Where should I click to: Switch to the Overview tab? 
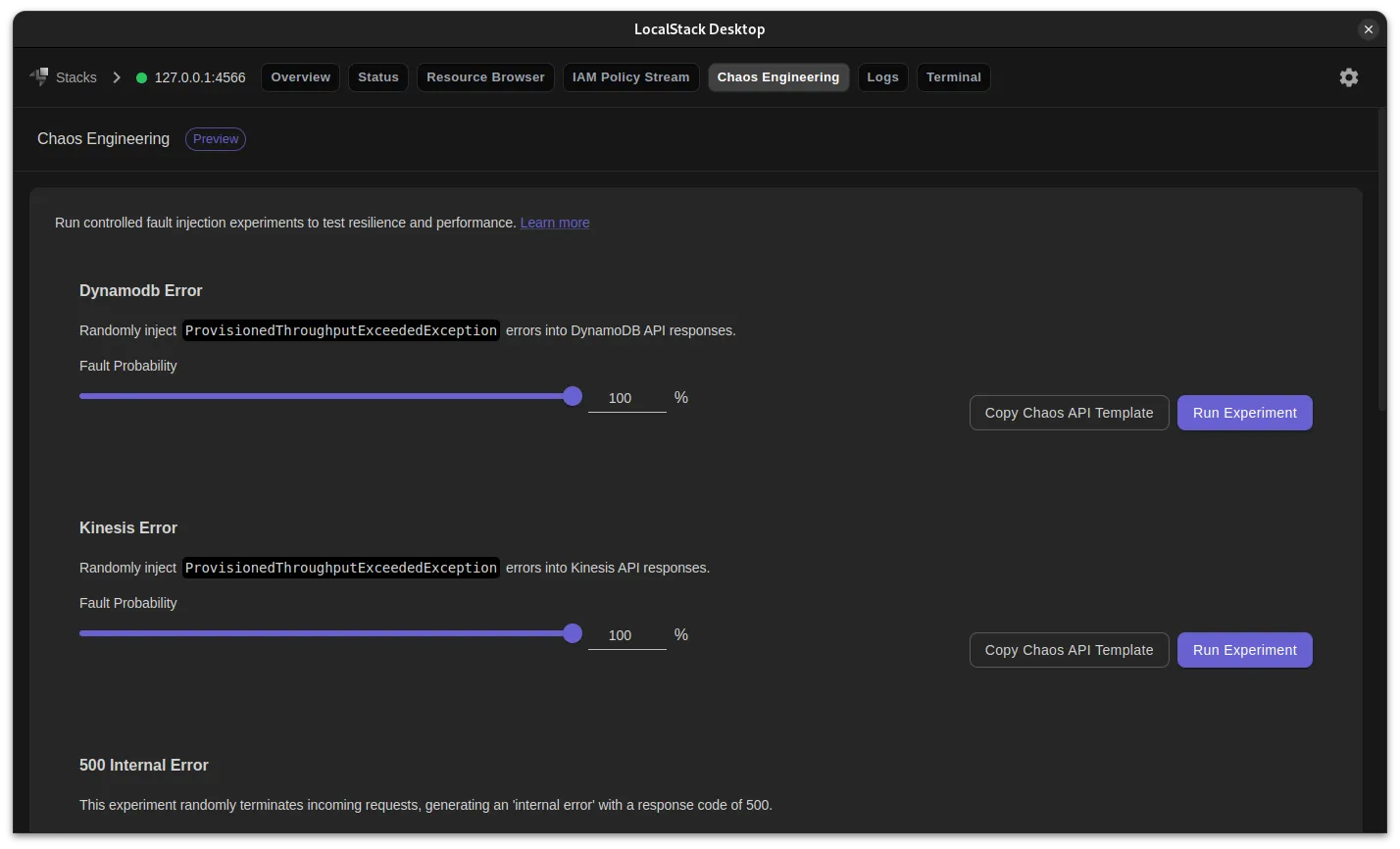[x=300, y=76]
